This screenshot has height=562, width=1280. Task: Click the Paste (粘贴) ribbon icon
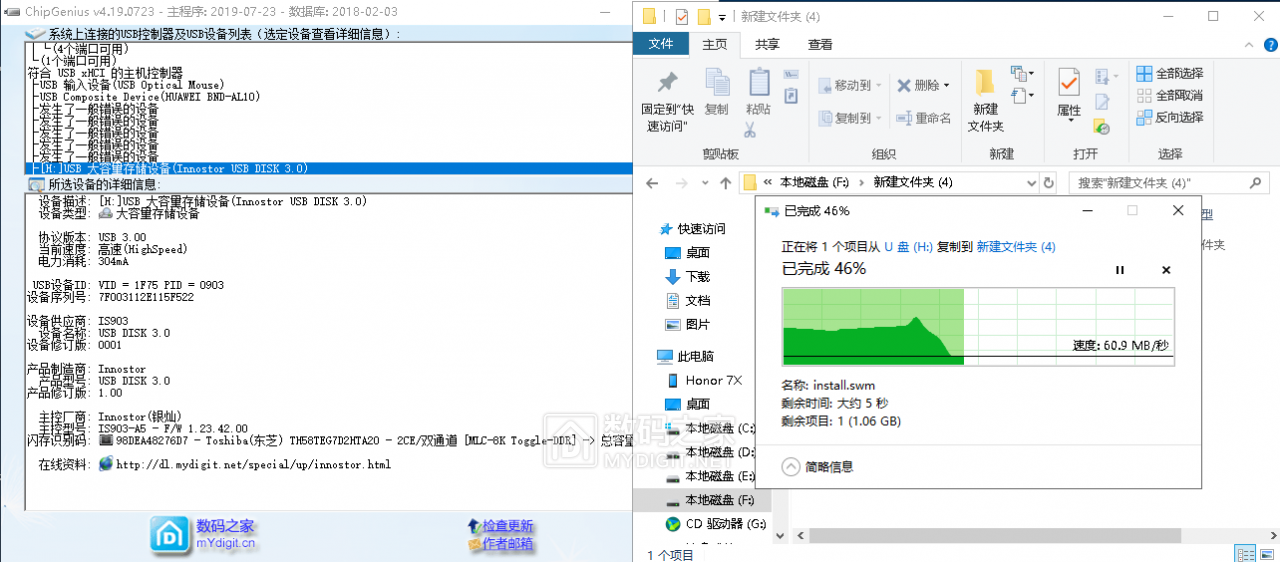(x=759, y=84)
